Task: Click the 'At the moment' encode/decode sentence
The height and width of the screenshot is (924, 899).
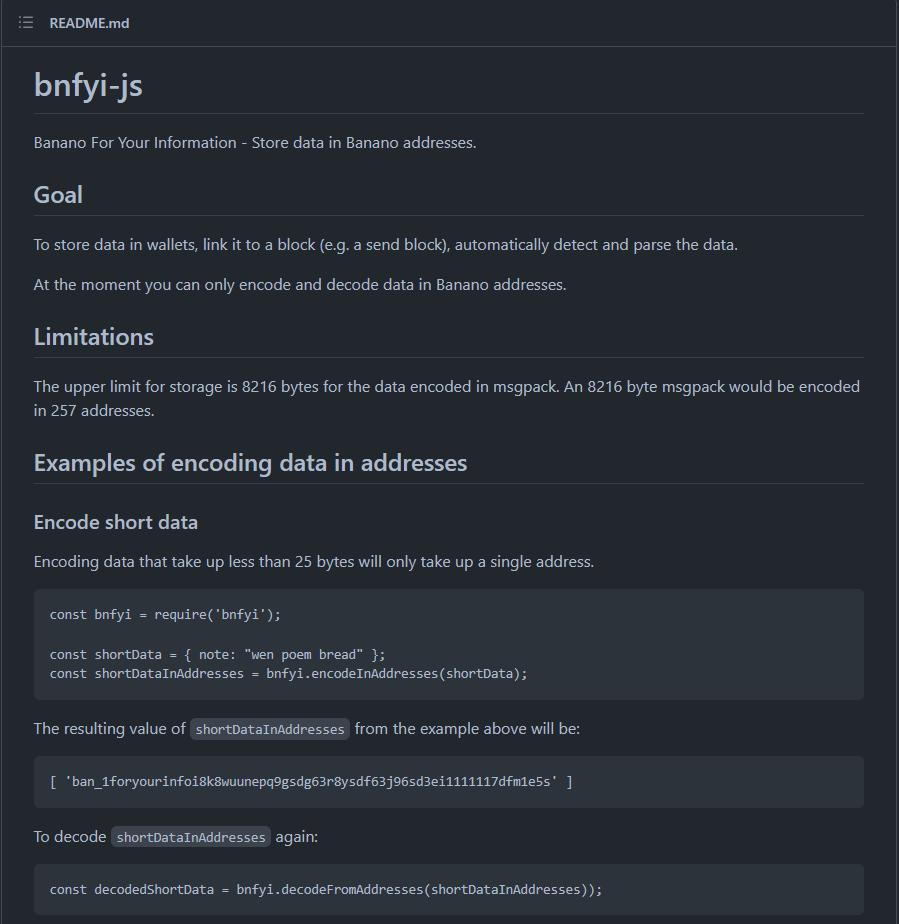Action: point(300,285)
